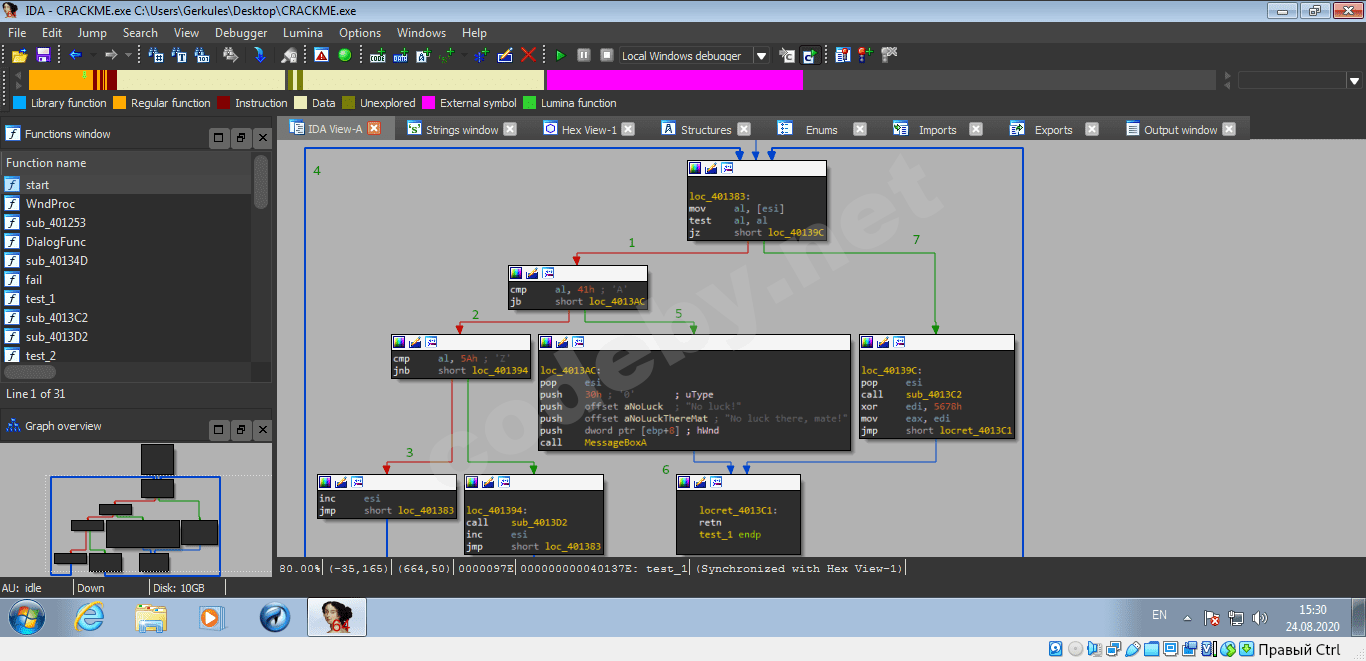Open Internet Explorer from the taskbar
The image size is (1366, 661).
(x=89, y=618)
